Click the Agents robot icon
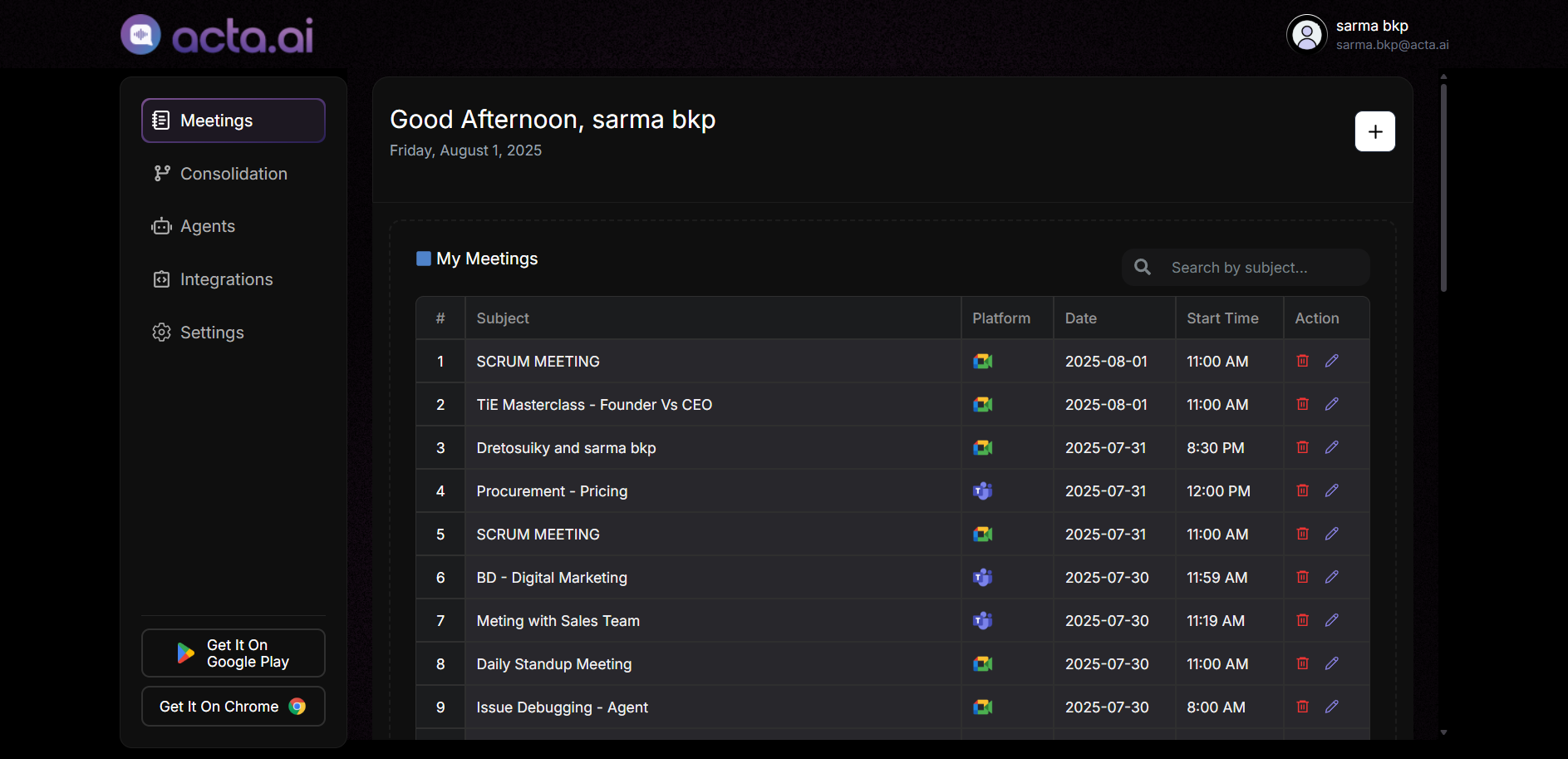This screenshot has width=1568, height=759. click(x=161, y=225)
